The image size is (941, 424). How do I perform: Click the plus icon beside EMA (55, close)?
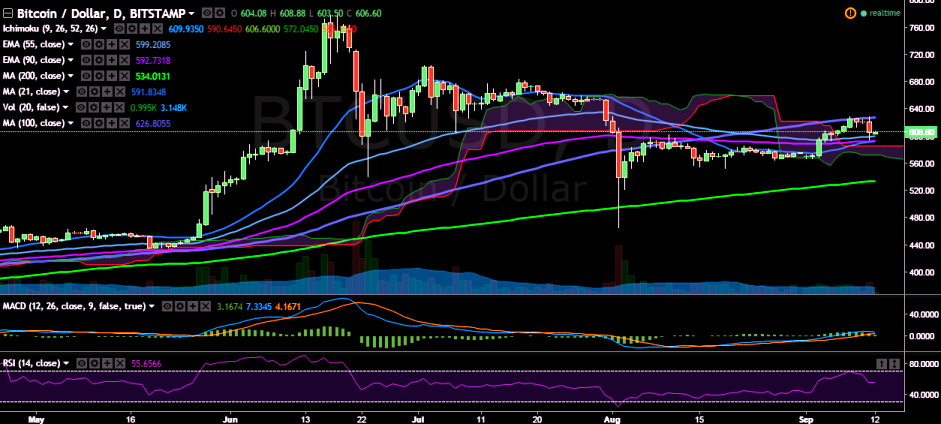coord(112,44)
